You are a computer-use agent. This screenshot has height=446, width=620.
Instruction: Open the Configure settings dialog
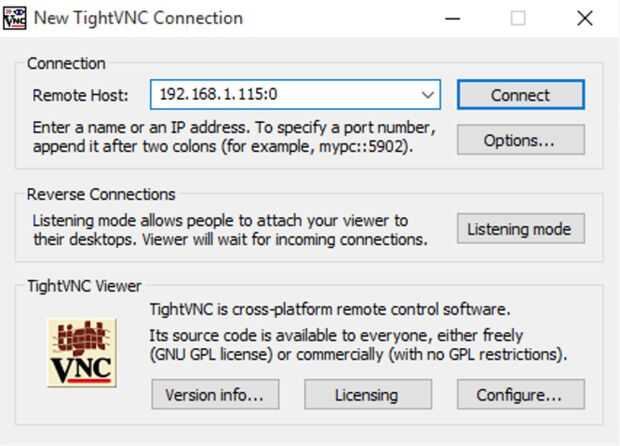tap(520, 394)
